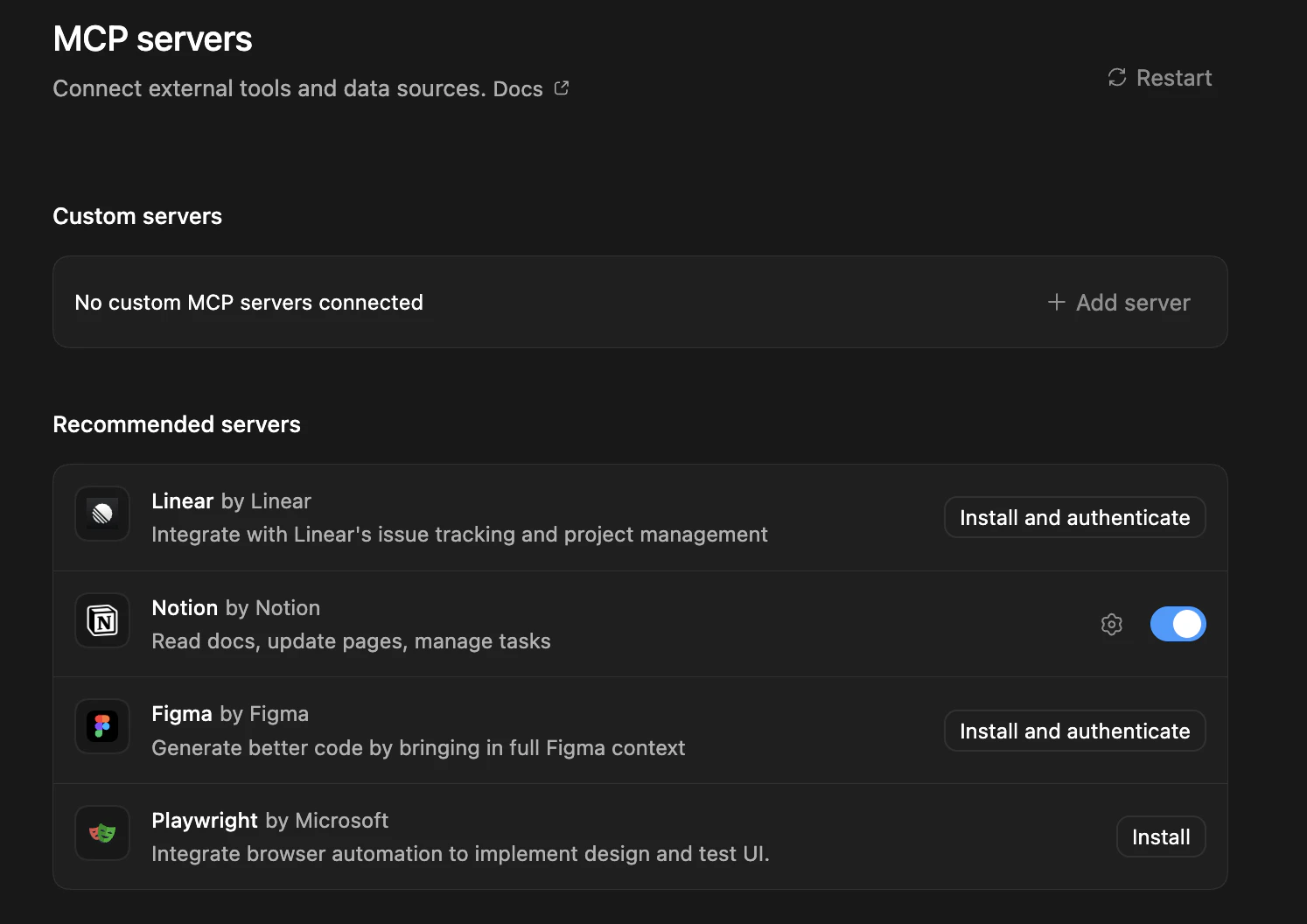Click Linear's issue tracking description text

click(459, 535)
